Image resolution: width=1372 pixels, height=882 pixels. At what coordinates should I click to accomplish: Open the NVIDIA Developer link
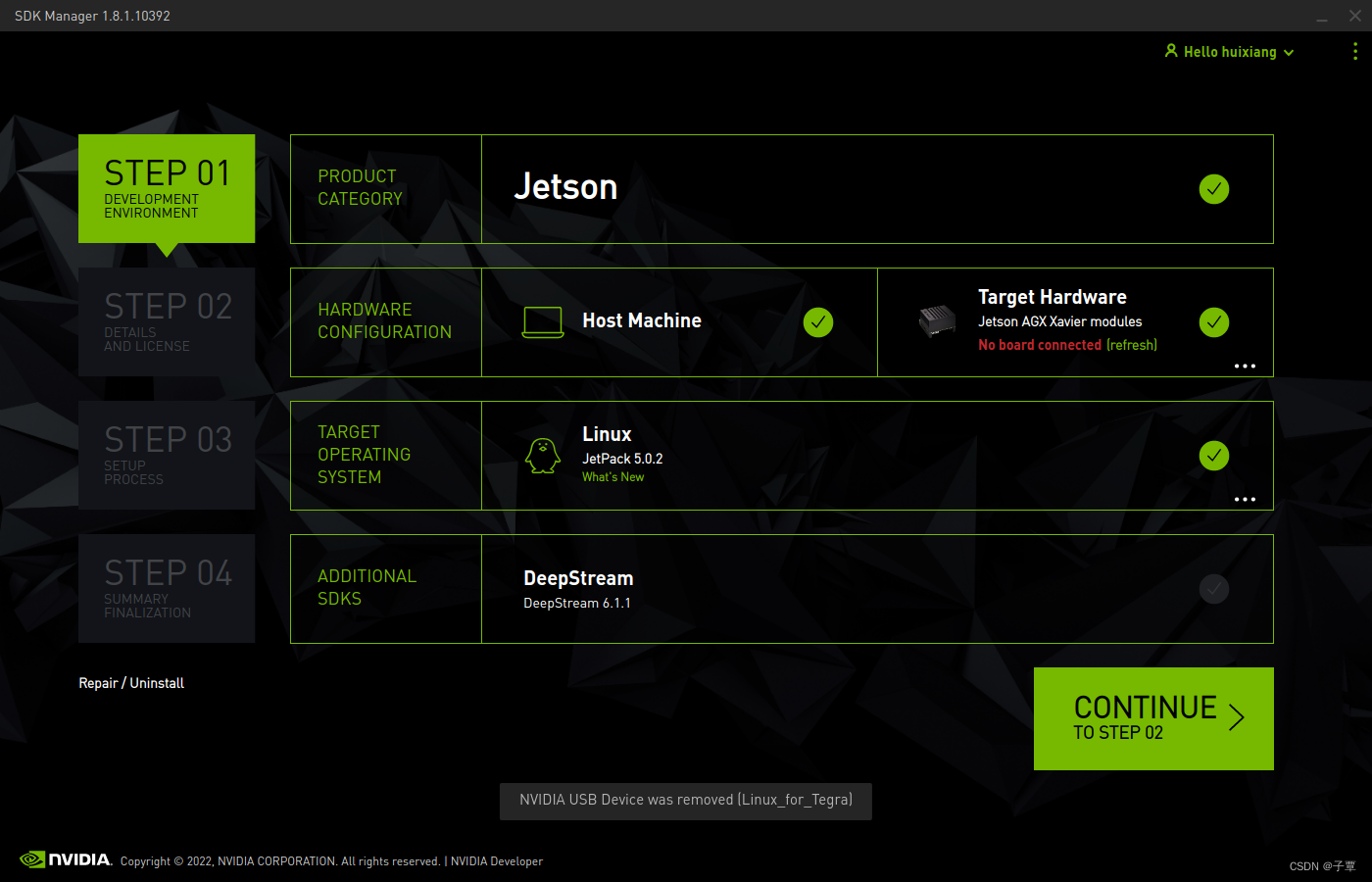tap(496, 861)
